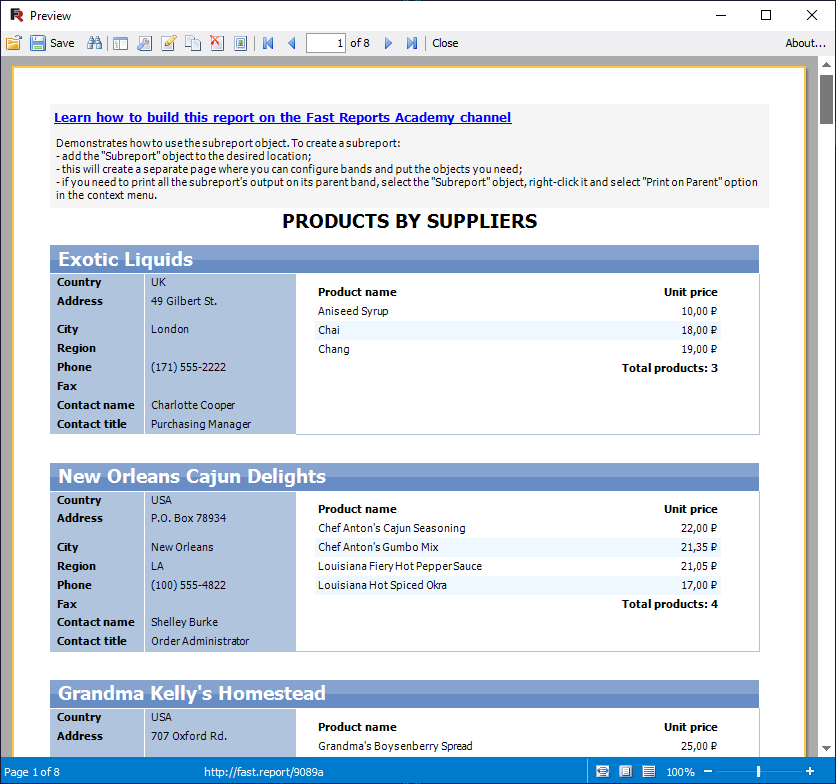This screenshot has width=836, height=784.
Task: Open the Fast Reports Academy channel link
Action: pyautogui.click(x=283, y=117)
